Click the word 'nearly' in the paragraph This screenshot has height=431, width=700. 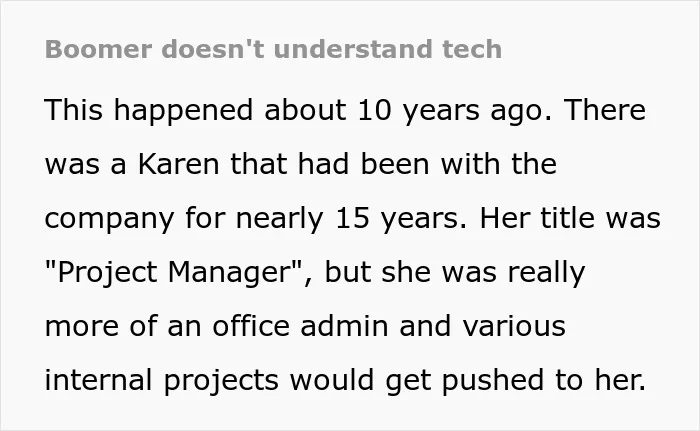pyautogui.click(x=279, y=220)
